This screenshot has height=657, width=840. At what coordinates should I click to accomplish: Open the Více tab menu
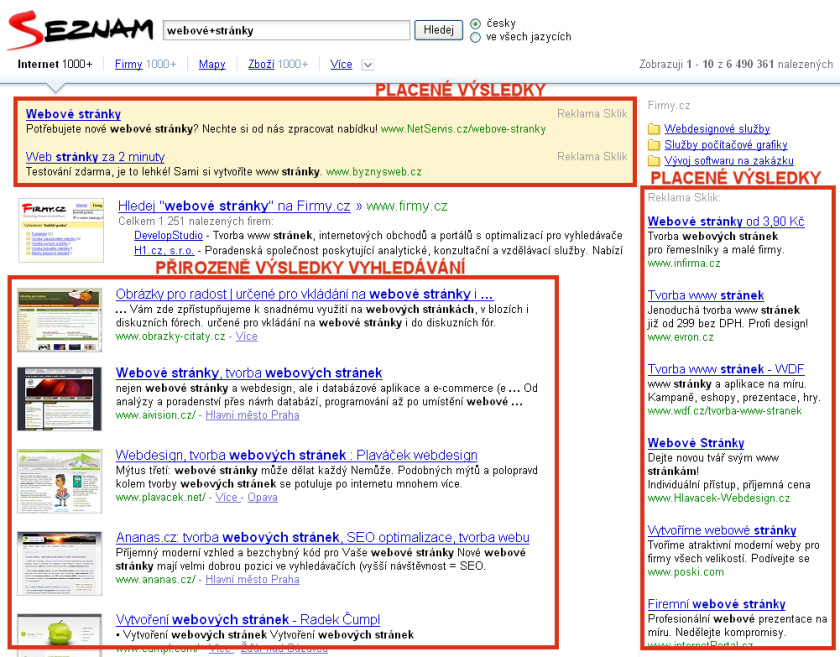(x=341, y=64)
